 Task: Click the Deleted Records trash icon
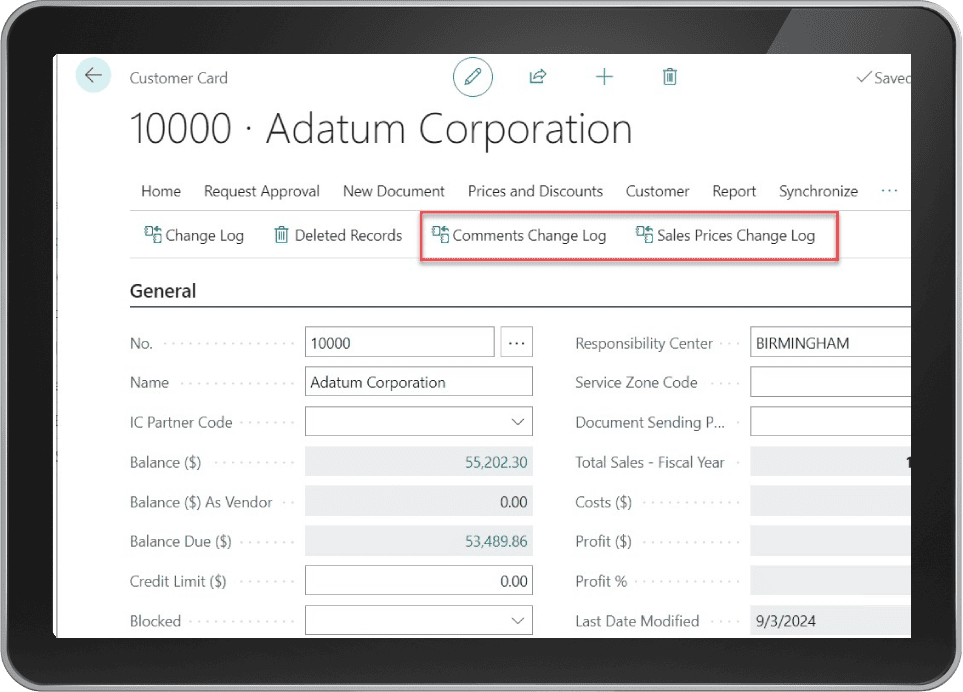(x=281, y=235)
